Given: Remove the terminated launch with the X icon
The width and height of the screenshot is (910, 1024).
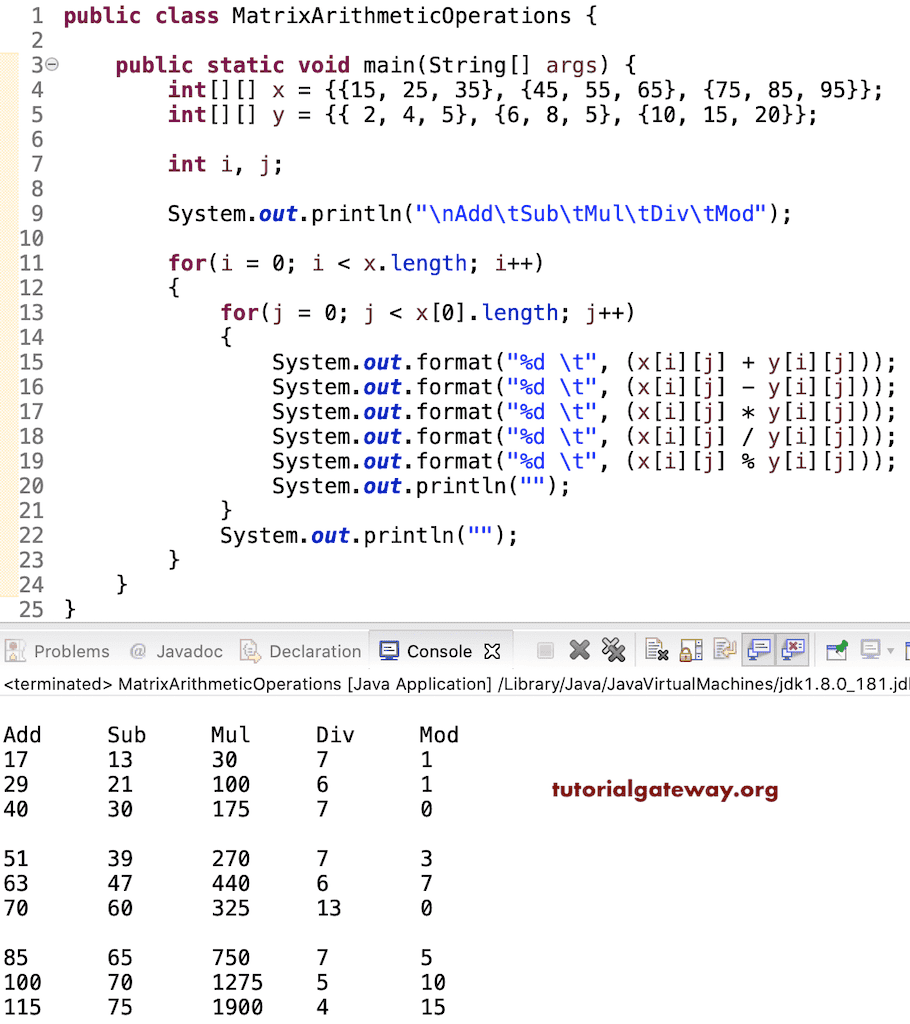Looking at the screenshot, I should 580,650.
